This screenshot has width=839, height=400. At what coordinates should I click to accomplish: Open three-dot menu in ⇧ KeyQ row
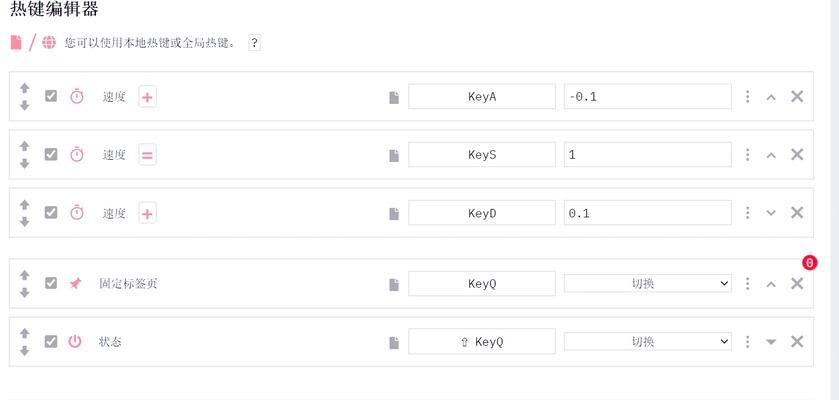[748, 342]
